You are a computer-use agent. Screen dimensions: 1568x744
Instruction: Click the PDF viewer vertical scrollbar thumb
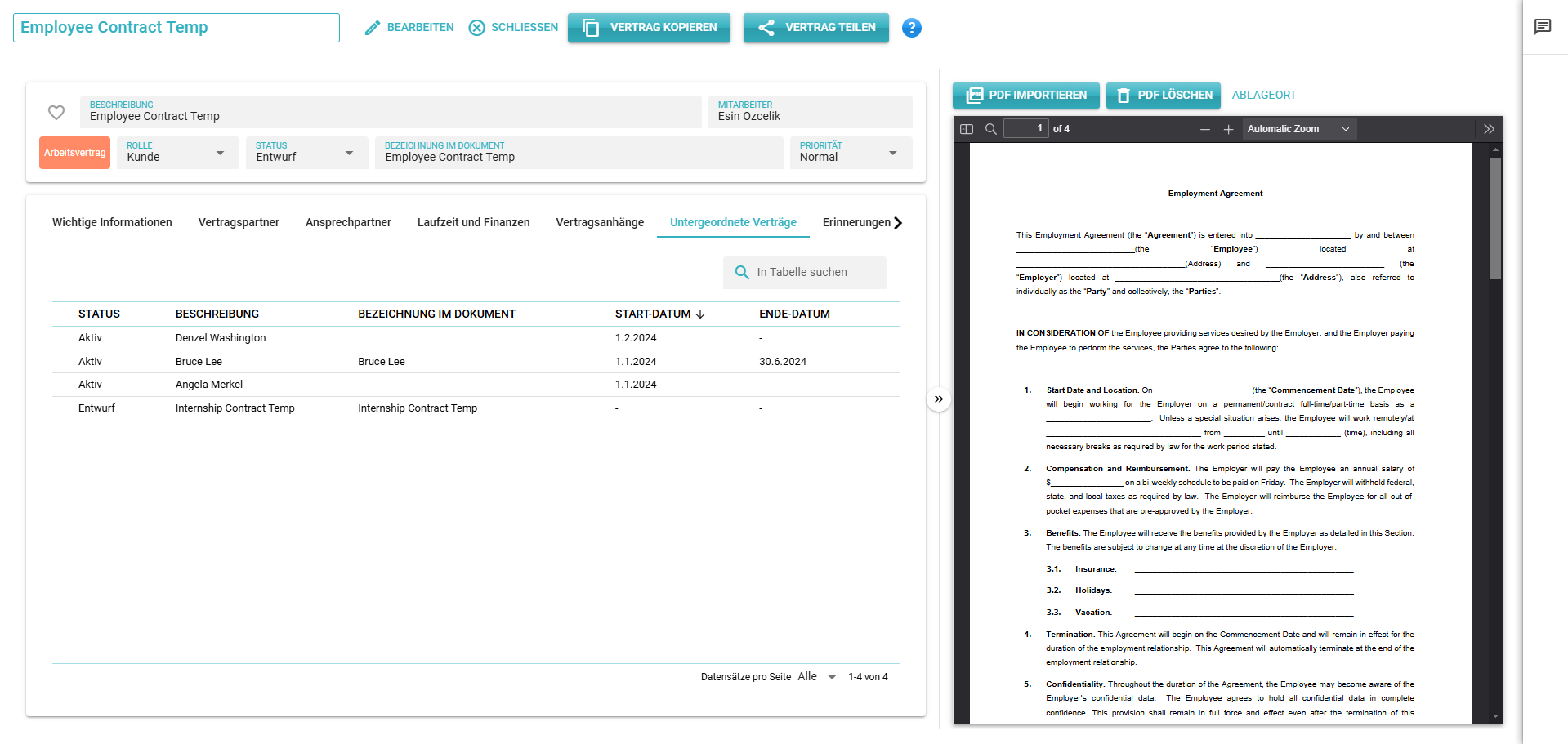point(1495,218)
